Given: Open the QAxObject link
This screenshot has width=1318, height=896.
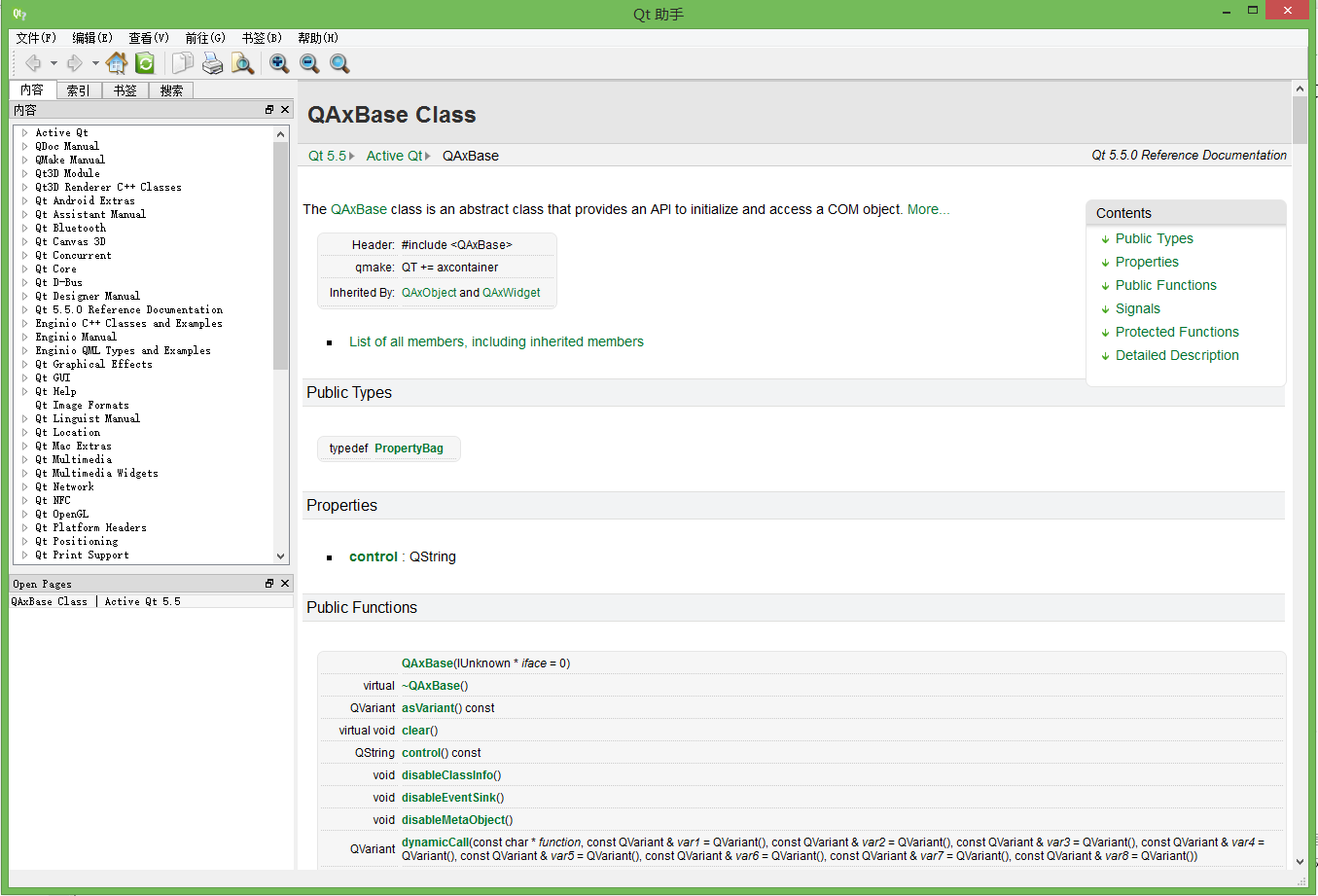Looking at the screenshot, I should 429,293.
